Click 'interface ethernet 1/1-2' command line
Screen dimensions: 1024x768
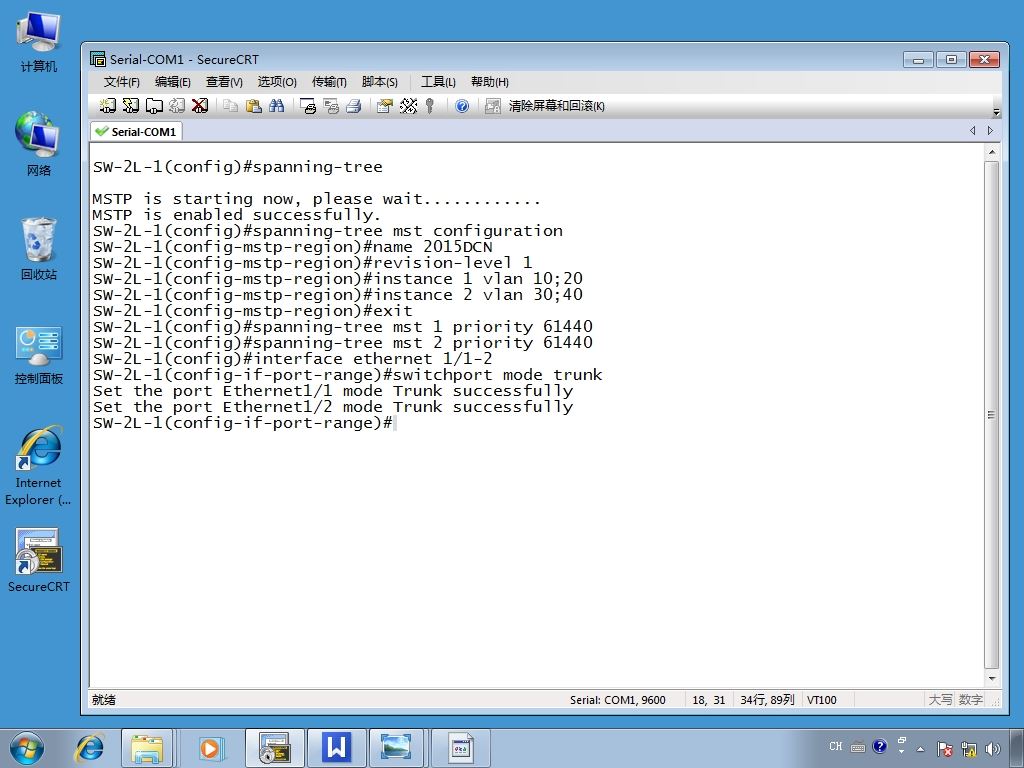click(293, 359)
